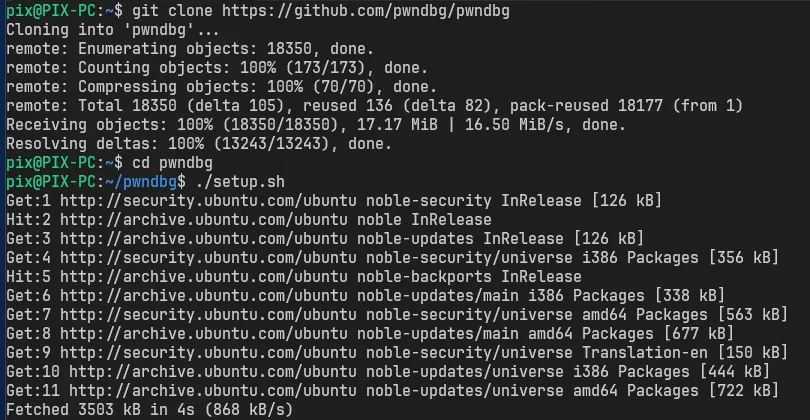This screenshot has height=420, width=810.
Task: Click the 'Cloning into pwndbg' output line
Action: coord(113,30)
